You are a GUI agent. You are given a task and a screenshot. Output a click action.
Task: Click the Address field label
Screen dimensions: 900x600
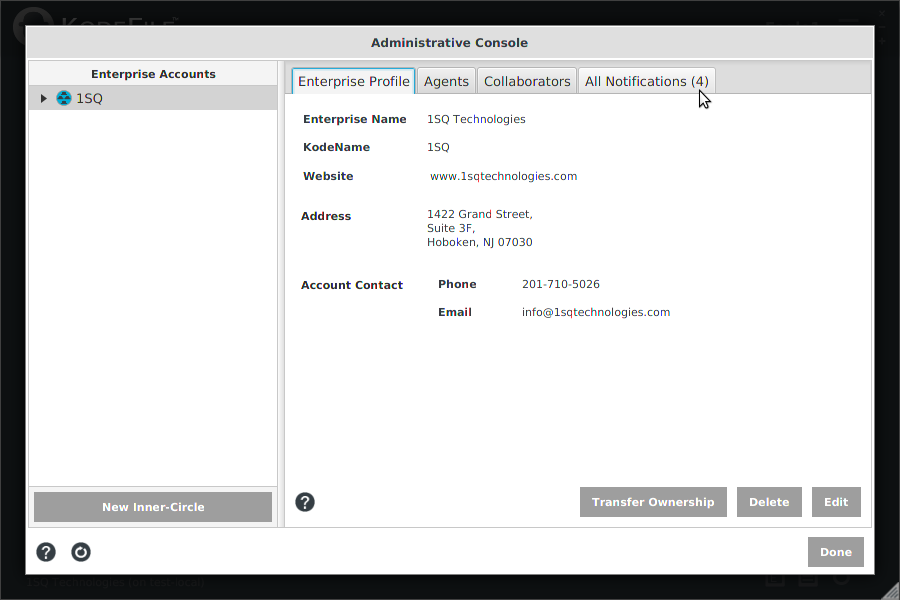[x=326, y=216]
